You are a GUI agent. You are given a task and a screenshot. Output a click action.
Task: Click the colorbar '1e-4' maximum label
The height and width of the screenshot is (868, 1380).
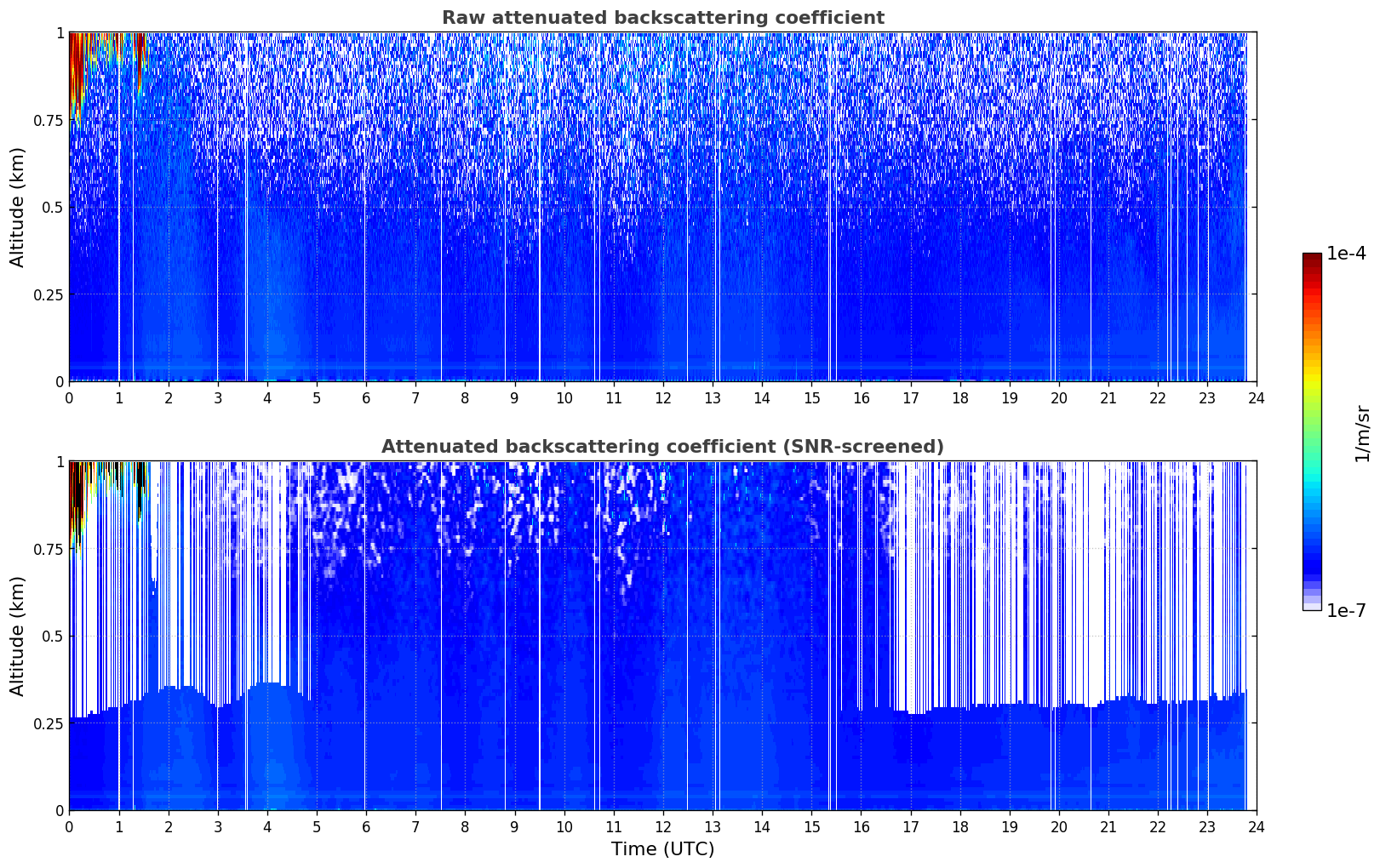click(x=1346, y=254)
